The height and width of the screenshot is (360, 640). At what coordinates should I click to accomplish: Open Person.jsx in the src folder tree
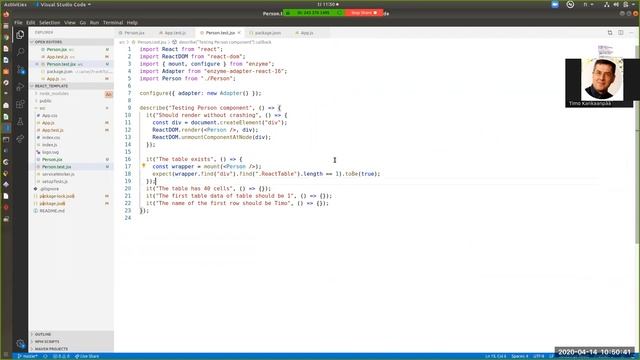click(52, 160)
